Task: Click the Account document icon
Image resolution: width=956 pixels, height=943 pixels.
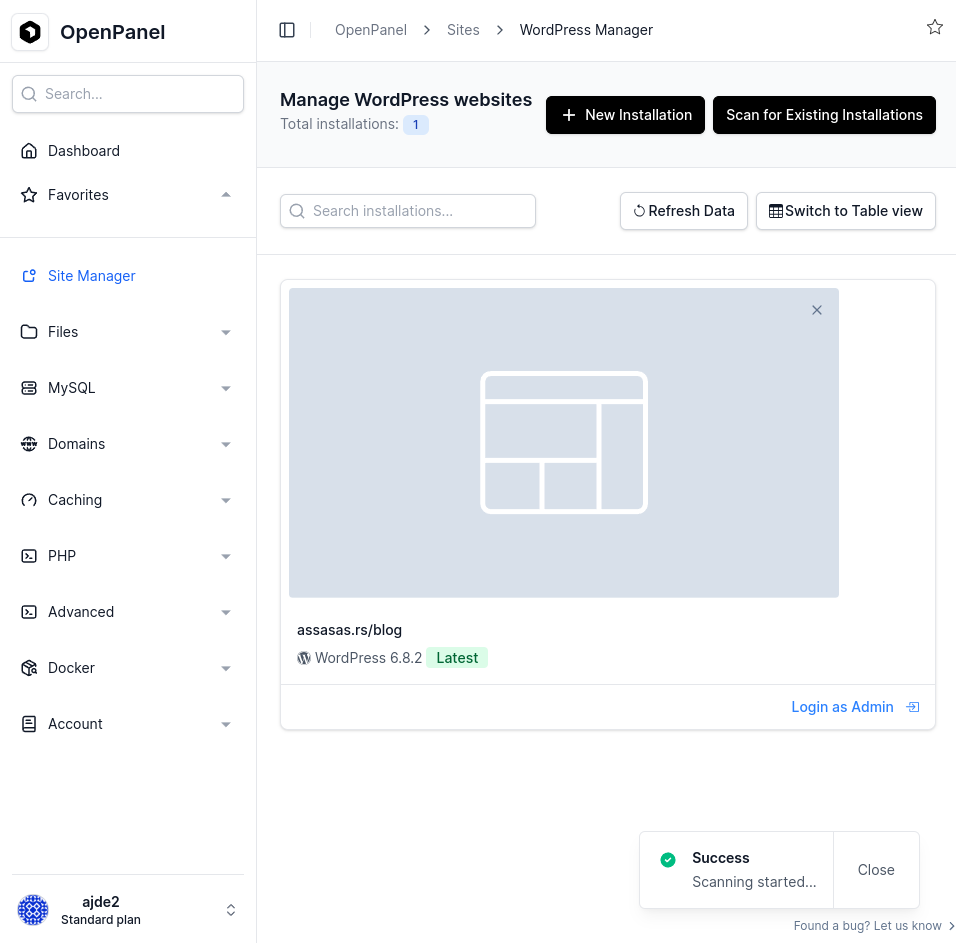Action: pos(29,724)
